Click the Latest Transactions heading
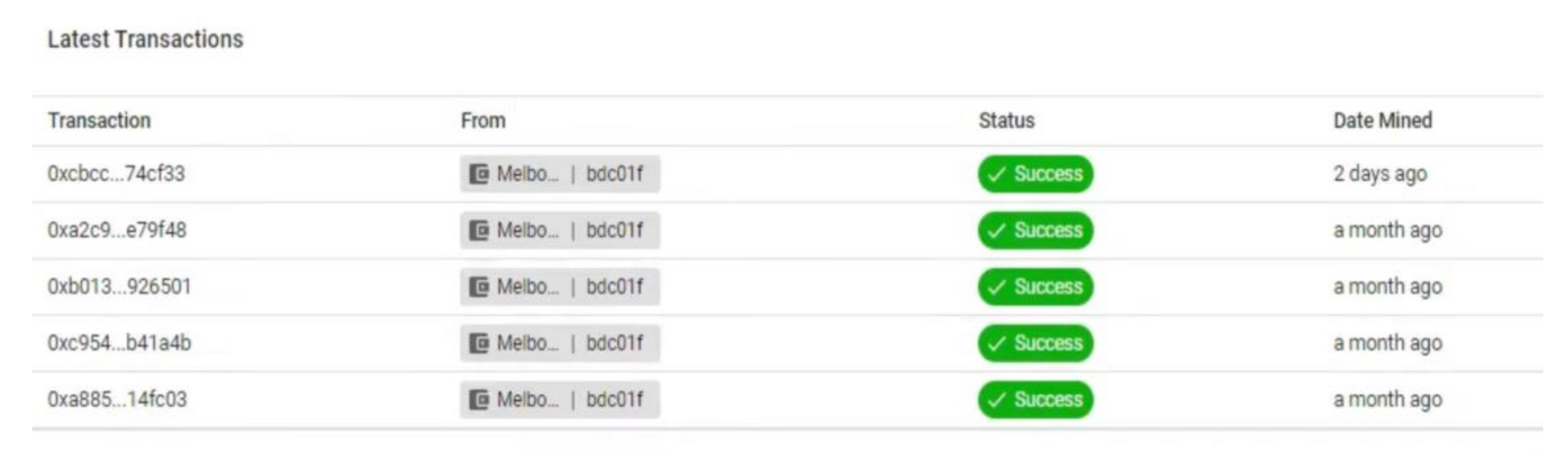Screen dimensions: 1568x460 coord(146,40)
